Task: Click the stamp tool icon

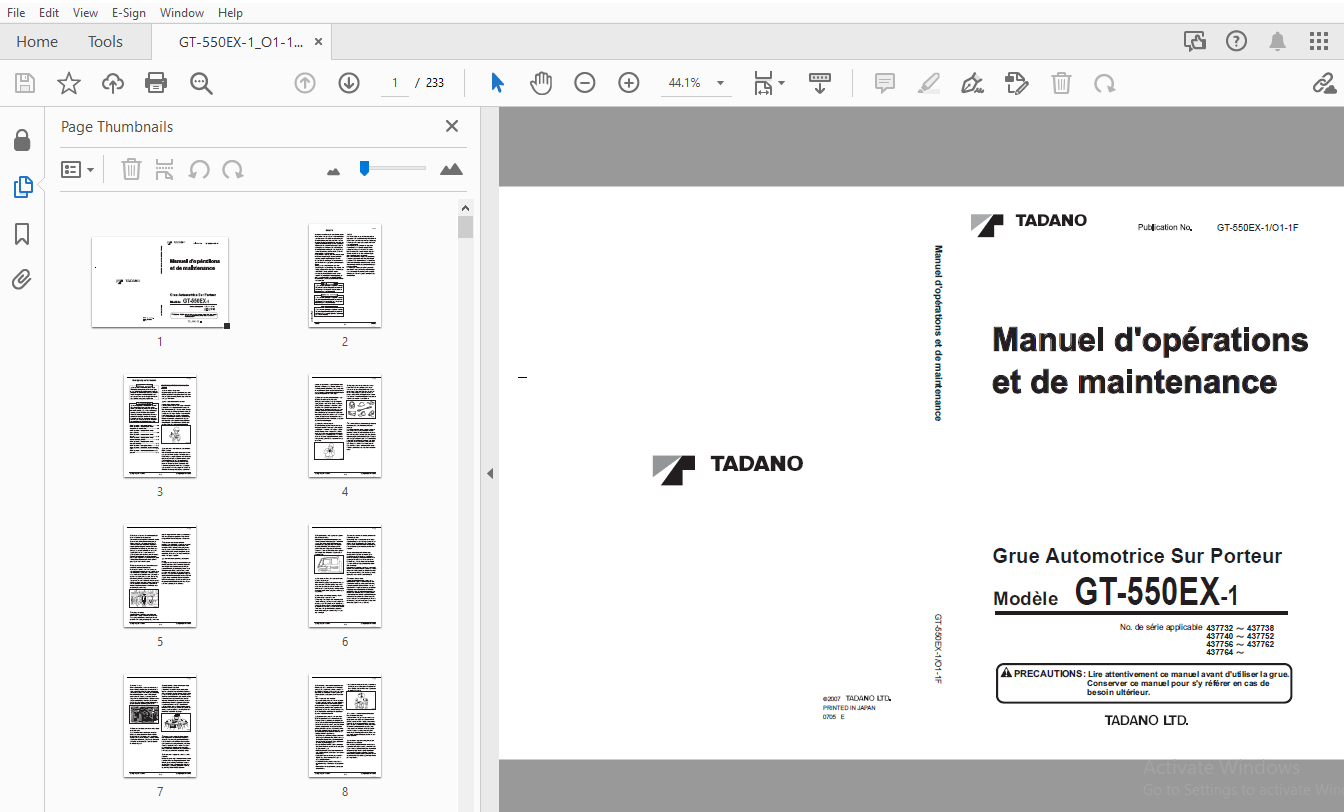Action: click(x=1017, y=83)
